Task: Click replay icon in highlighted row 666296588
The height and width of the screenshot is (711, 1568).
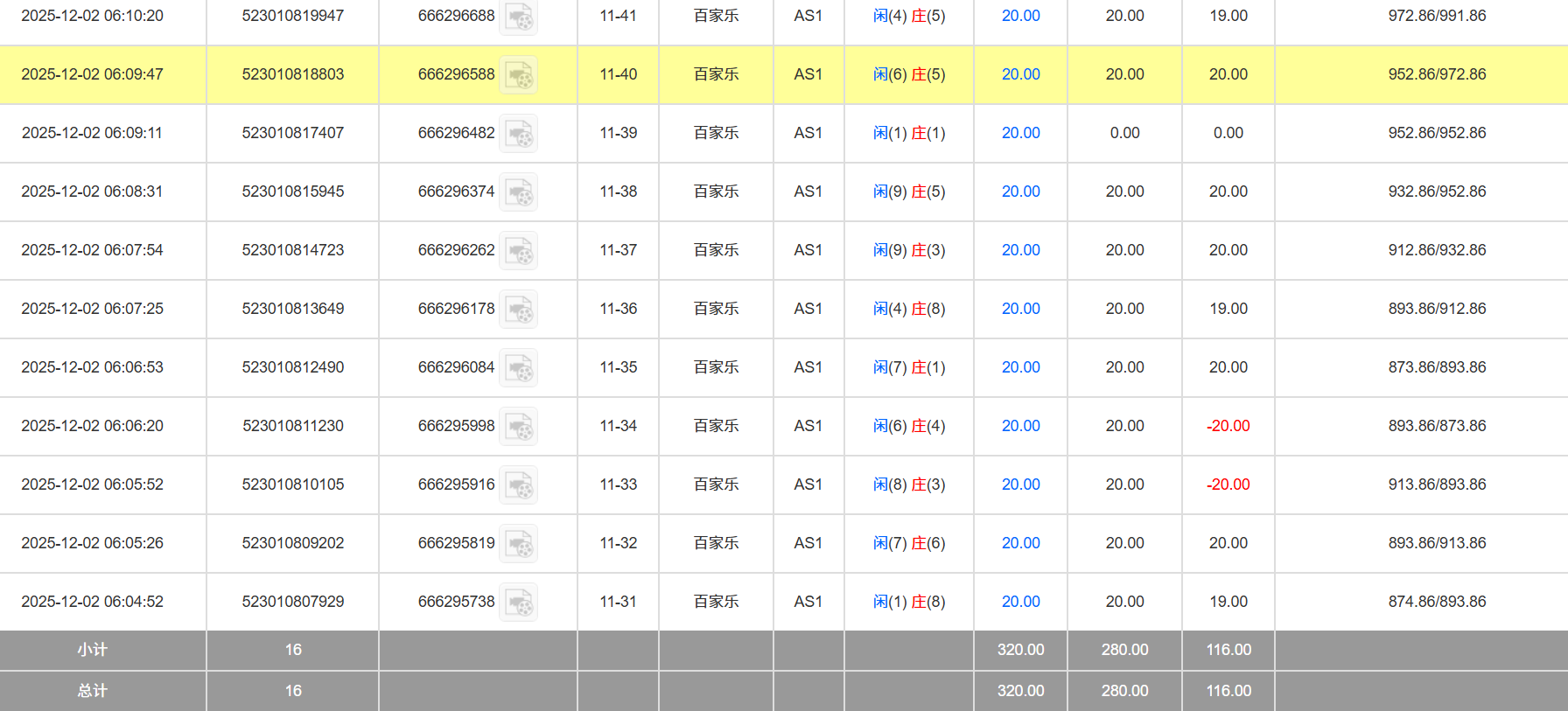Action: coord(519,75)
